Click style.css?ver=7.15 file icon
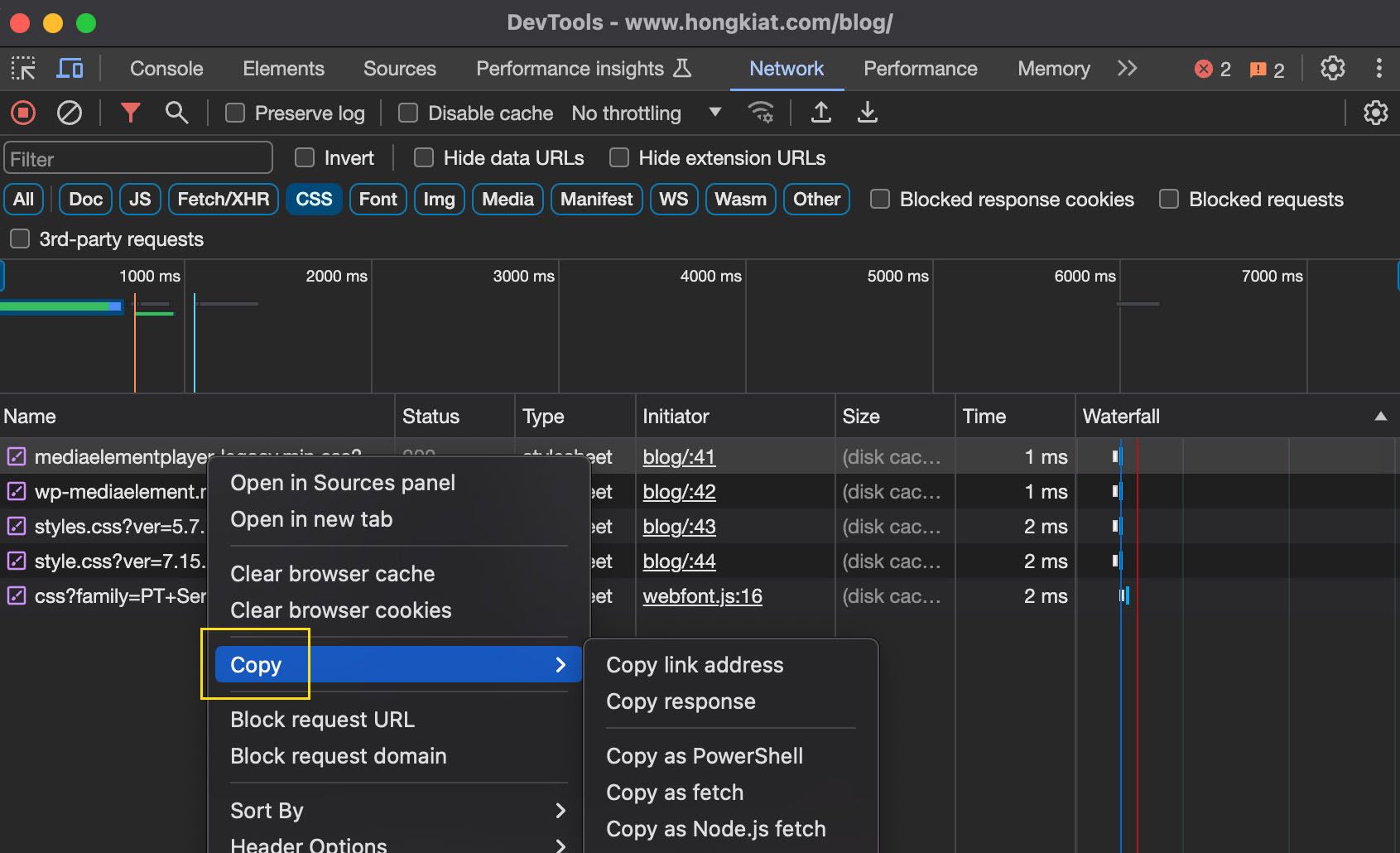 point(17,561)
